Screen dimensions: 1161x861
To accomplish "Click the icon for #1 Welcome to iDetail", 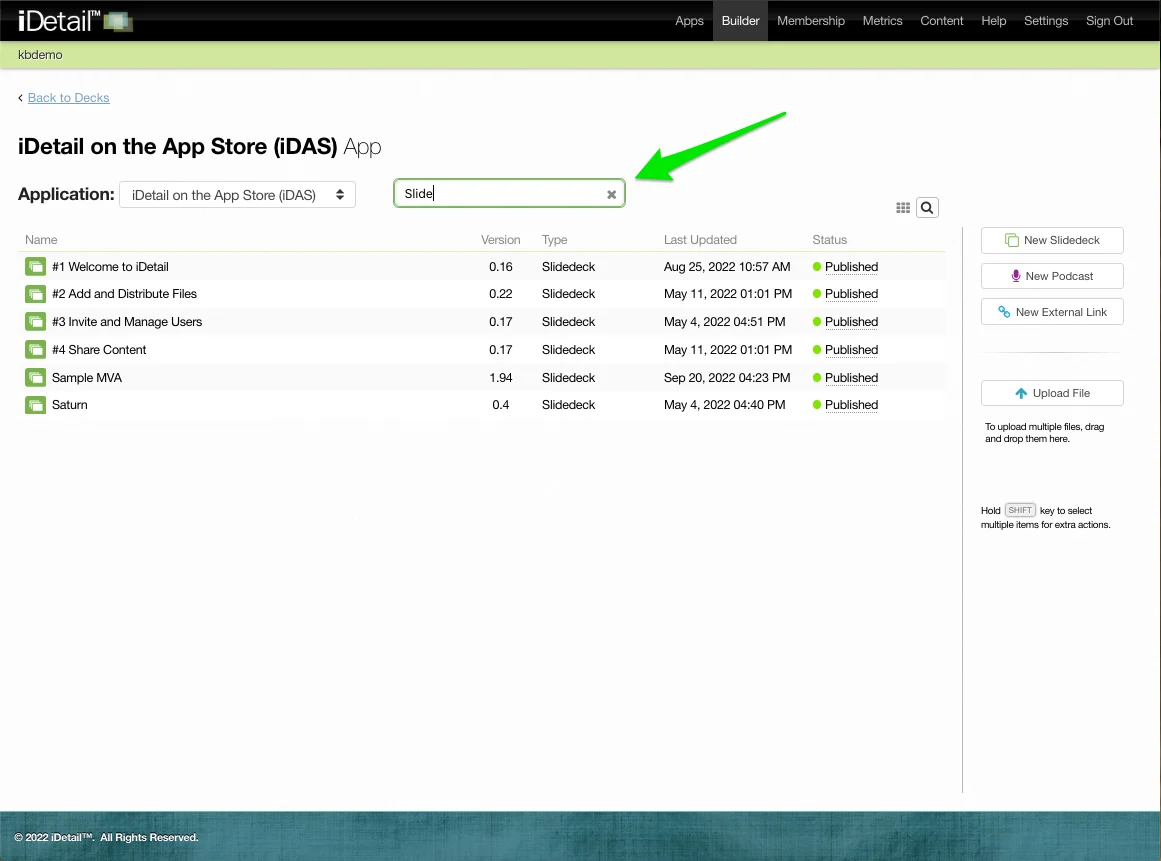I will click(x=36, y=267).
